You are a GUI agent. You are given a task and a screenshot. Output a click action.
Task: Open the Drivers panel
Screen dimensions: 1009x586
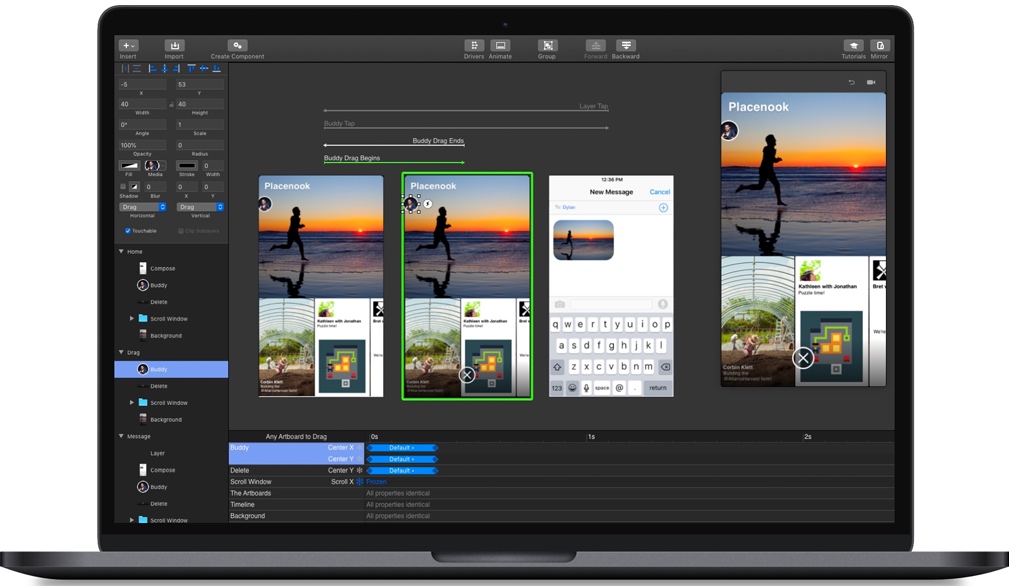click(474, 46)
